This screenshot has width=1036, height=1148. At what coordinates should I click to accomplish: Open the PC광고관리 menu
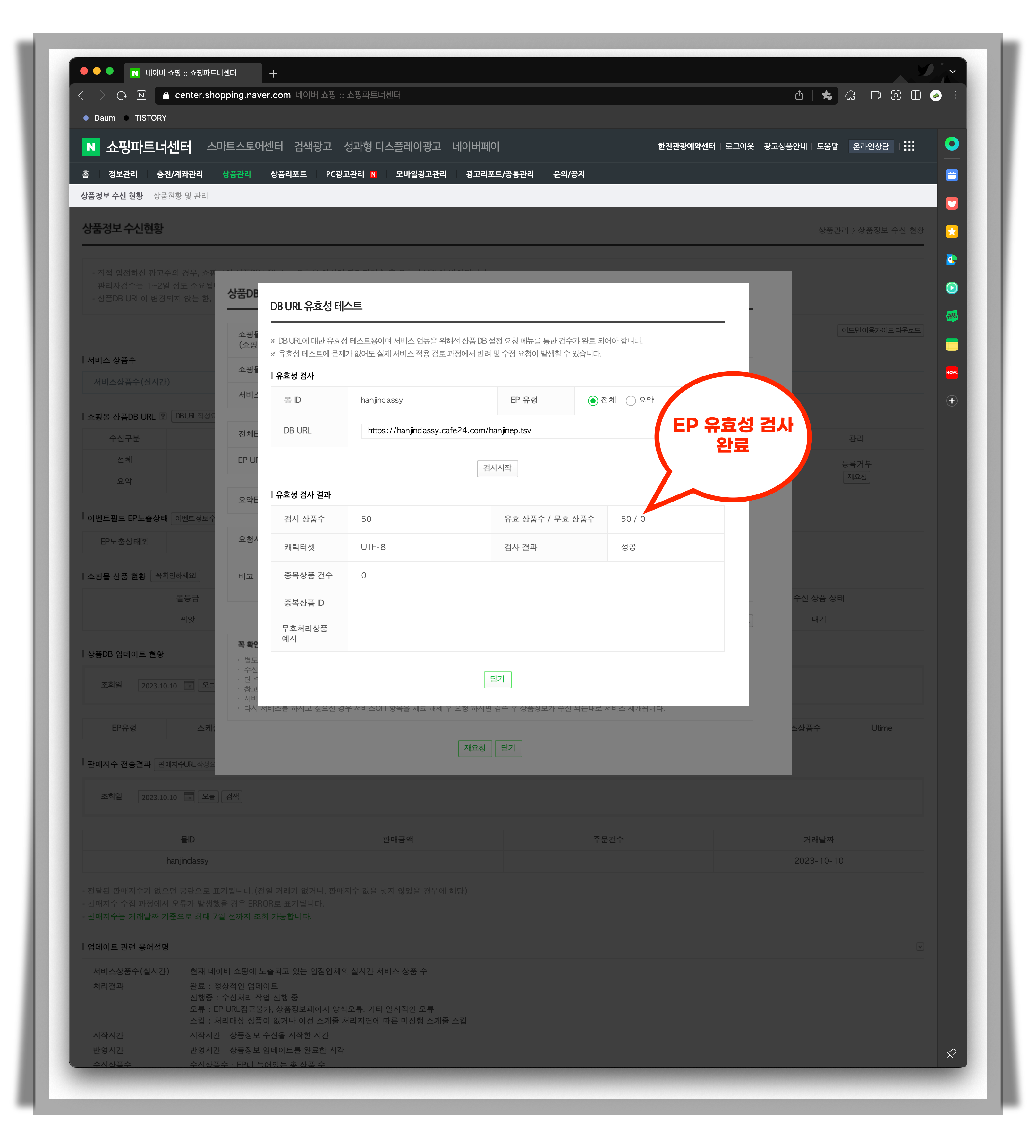coord(345,174)
